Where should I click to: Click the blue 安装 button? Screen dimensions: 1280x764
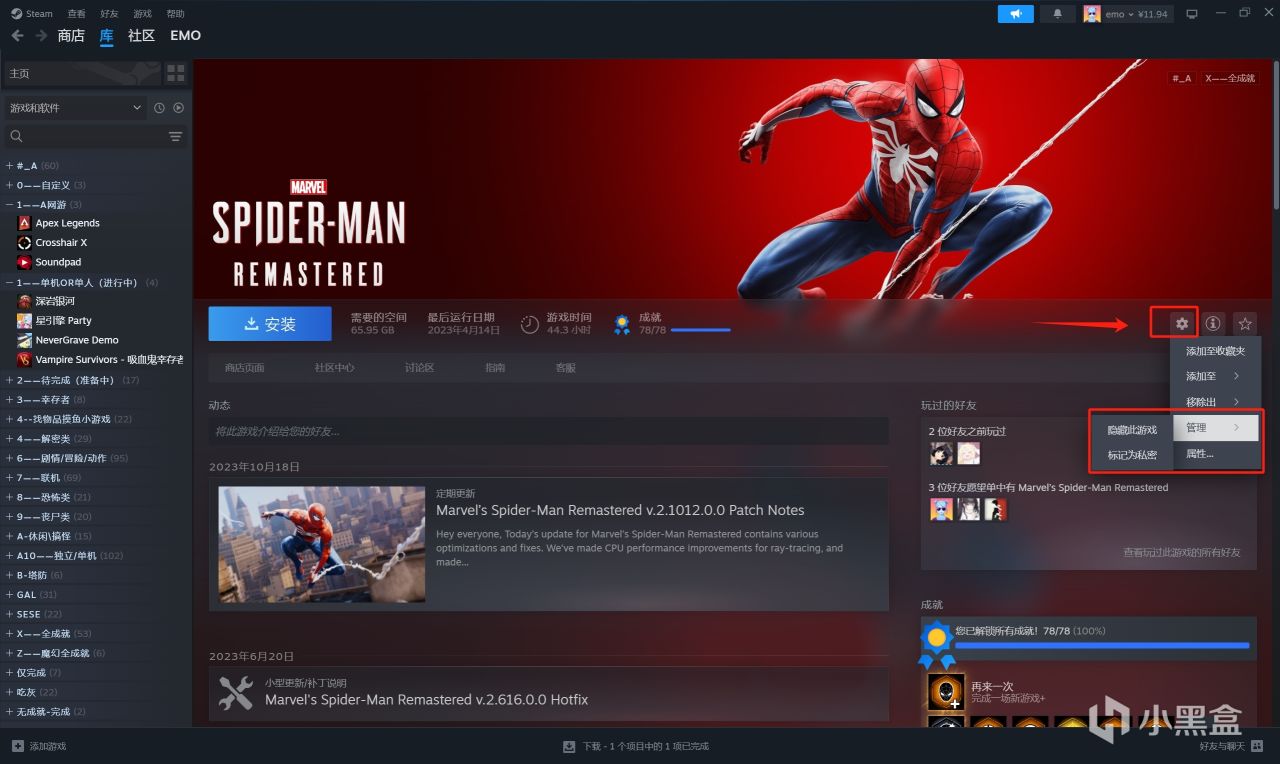tap(270, 324)
